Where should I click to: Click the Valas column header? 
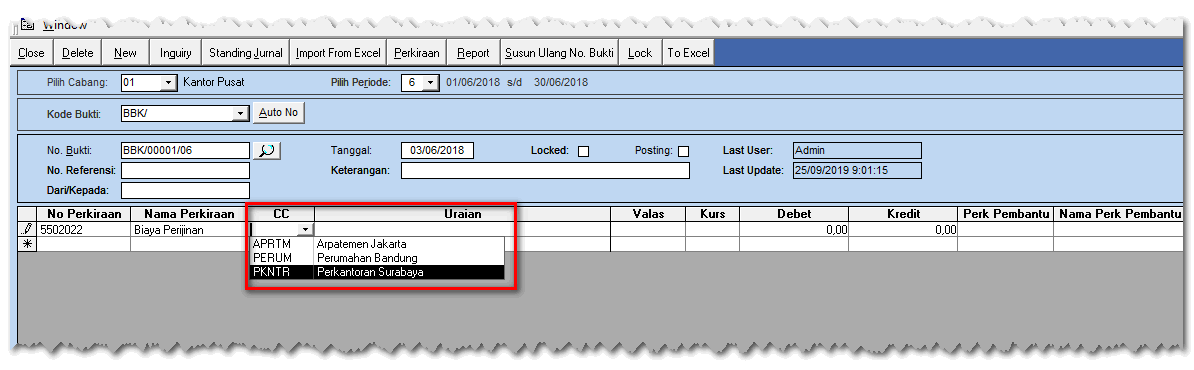(648, 214)
